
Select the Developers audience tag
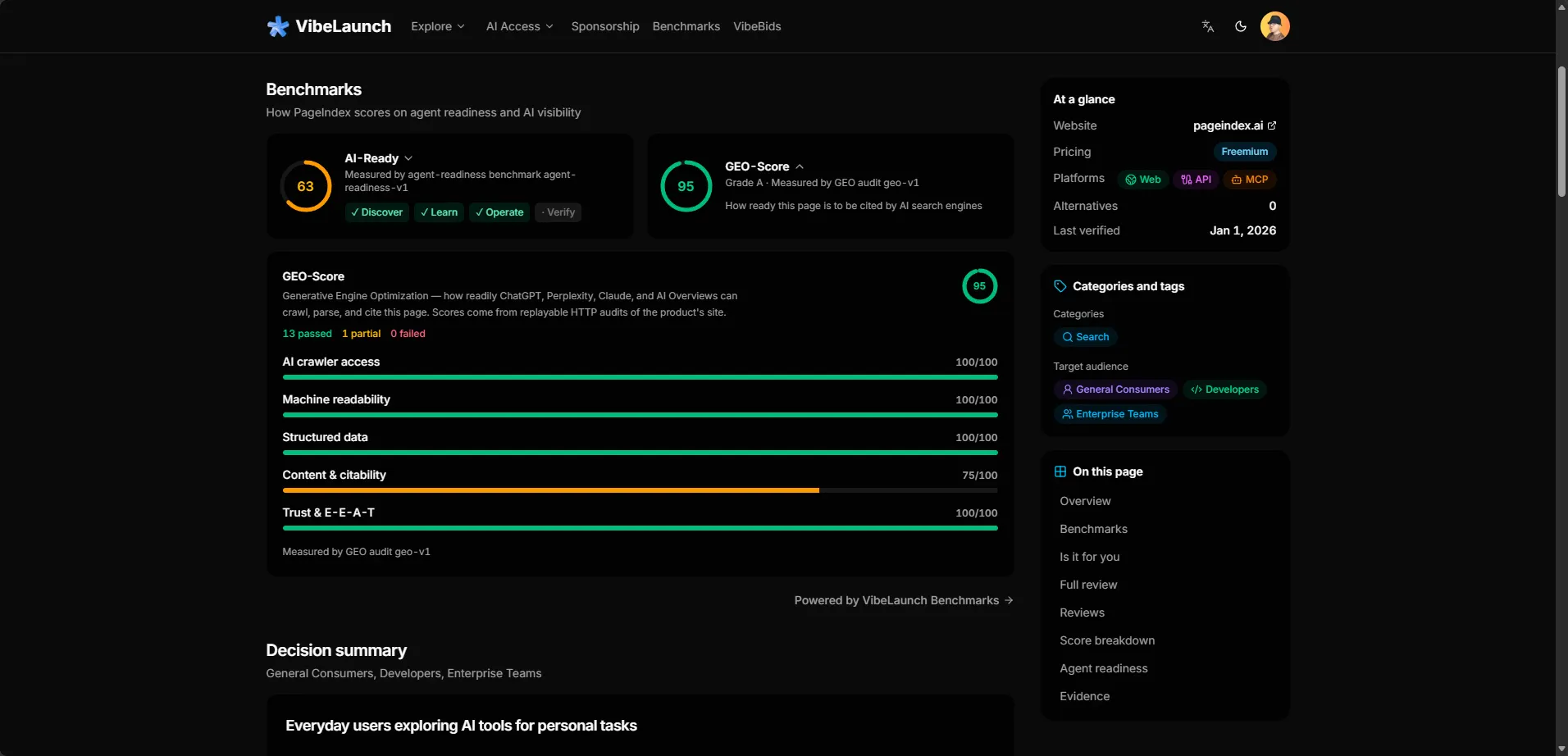pyautogui.click(x=1224, y=389)
